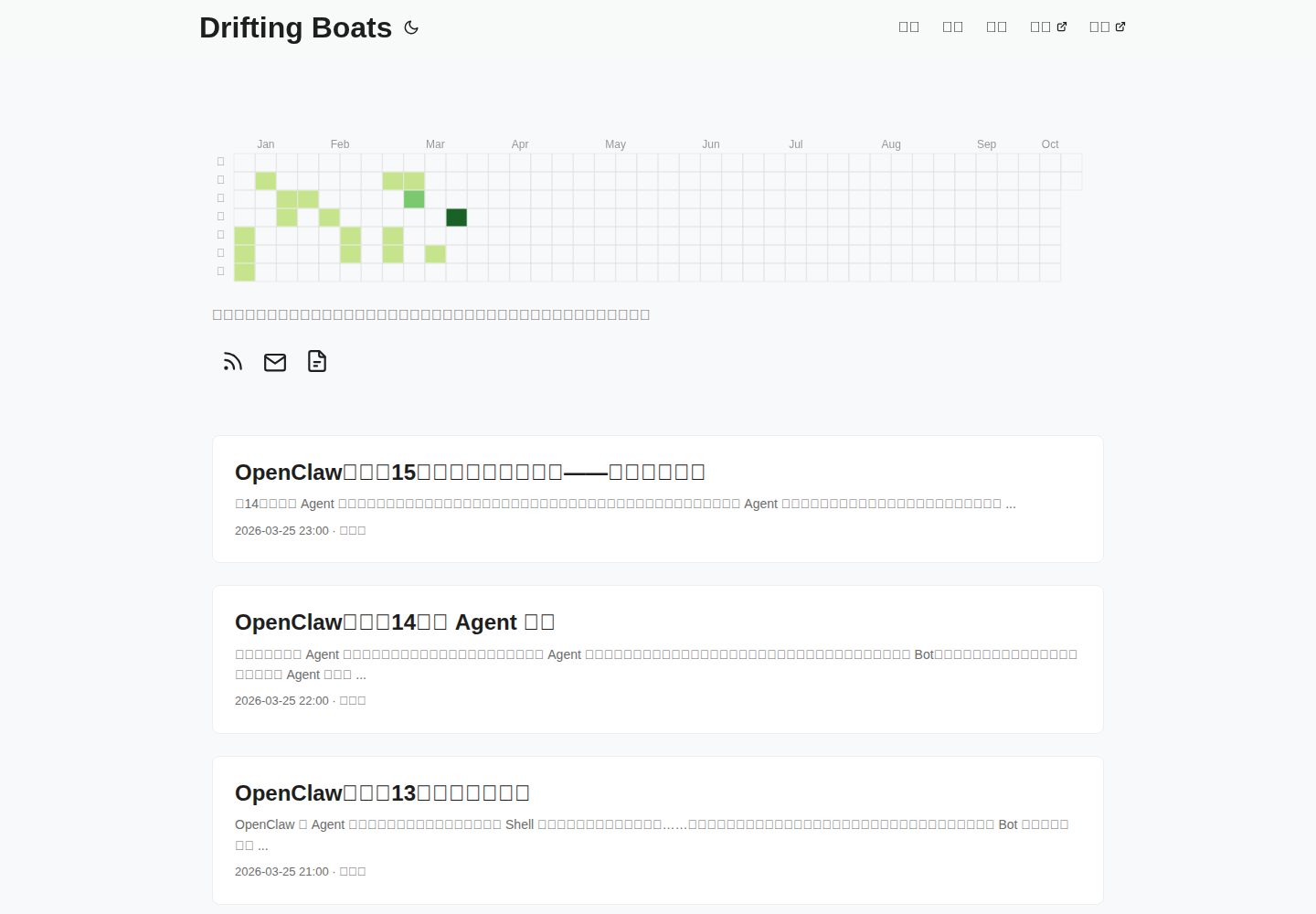The image size is (1316, 914).
Task: Click the 2026-03-25 21:00 timestamp
Action: pyautogui.click(x=281, y=871)
